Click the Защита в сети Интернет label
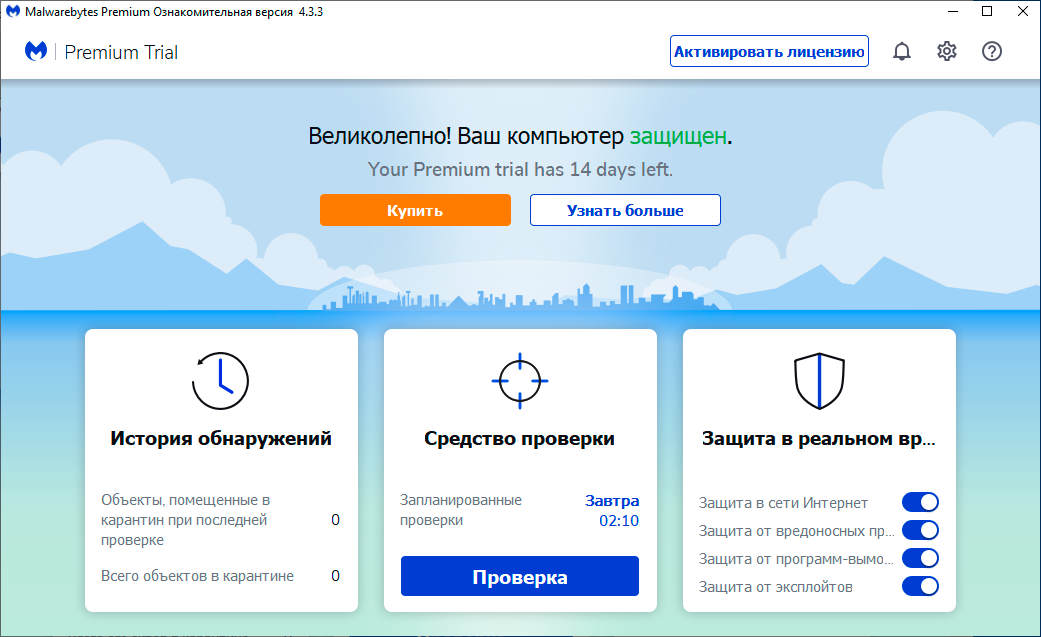Screen dimensions: 1041x637 coord(783,503)
